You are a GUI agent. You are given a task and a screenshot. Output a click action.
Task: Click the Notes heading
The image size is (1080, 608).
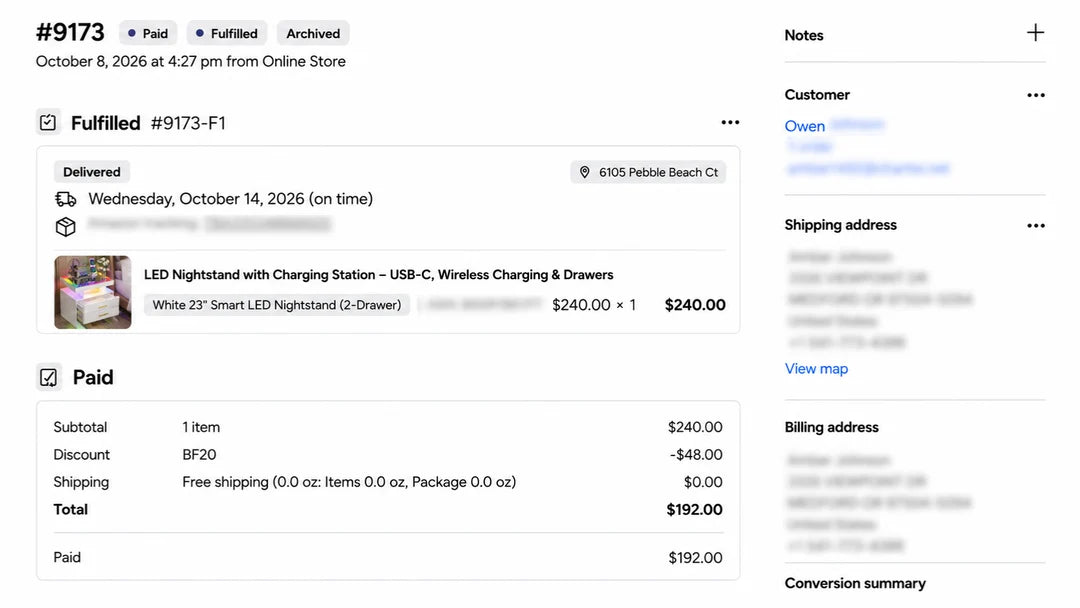pyautogui.click(x=804, y=35)
